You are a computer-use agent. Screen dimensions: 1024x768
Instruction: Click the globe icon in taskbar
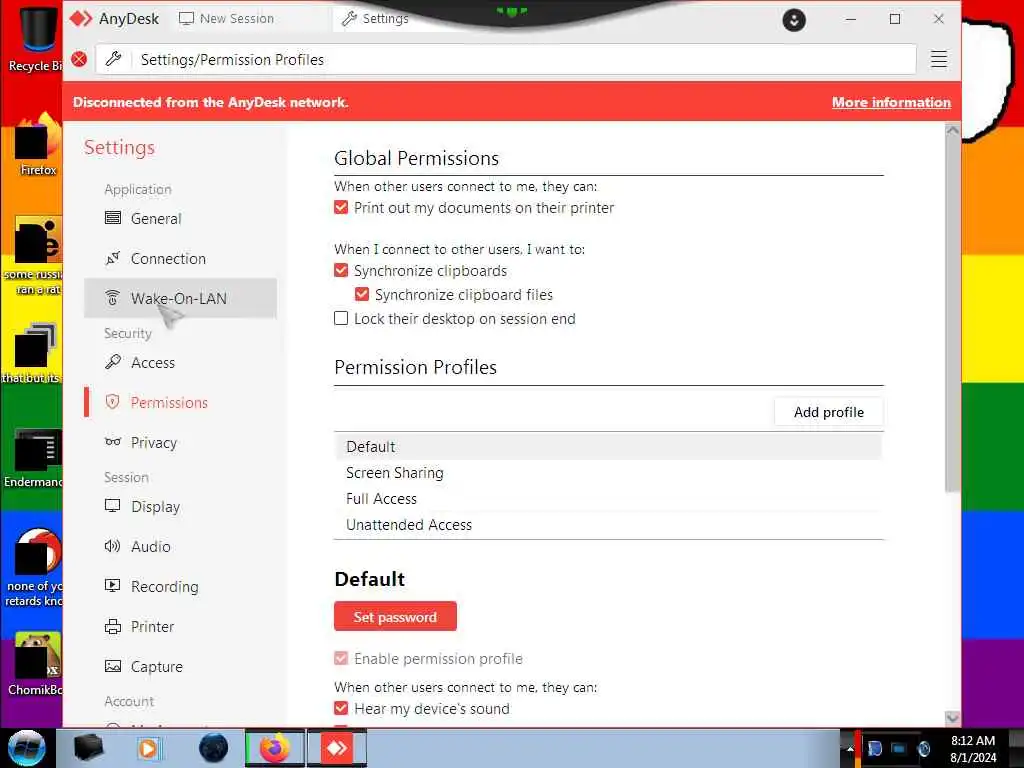pos(214,748)
